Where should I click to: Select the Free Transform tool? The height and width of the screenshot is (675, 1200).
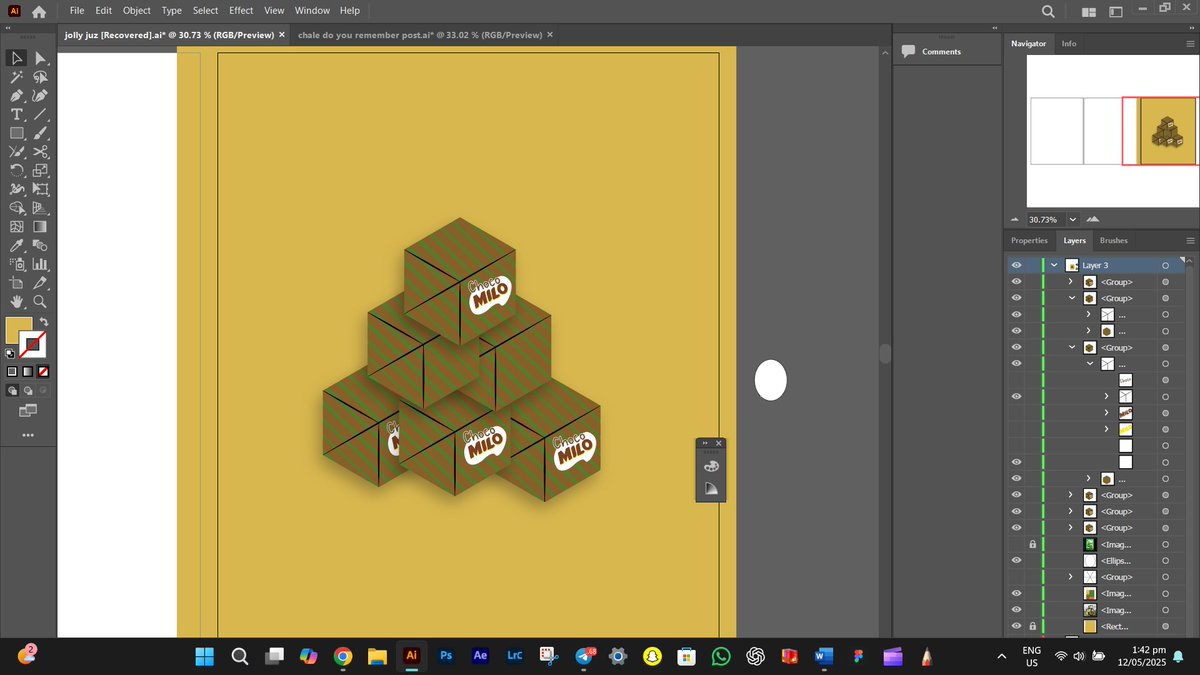coord(41,189)
